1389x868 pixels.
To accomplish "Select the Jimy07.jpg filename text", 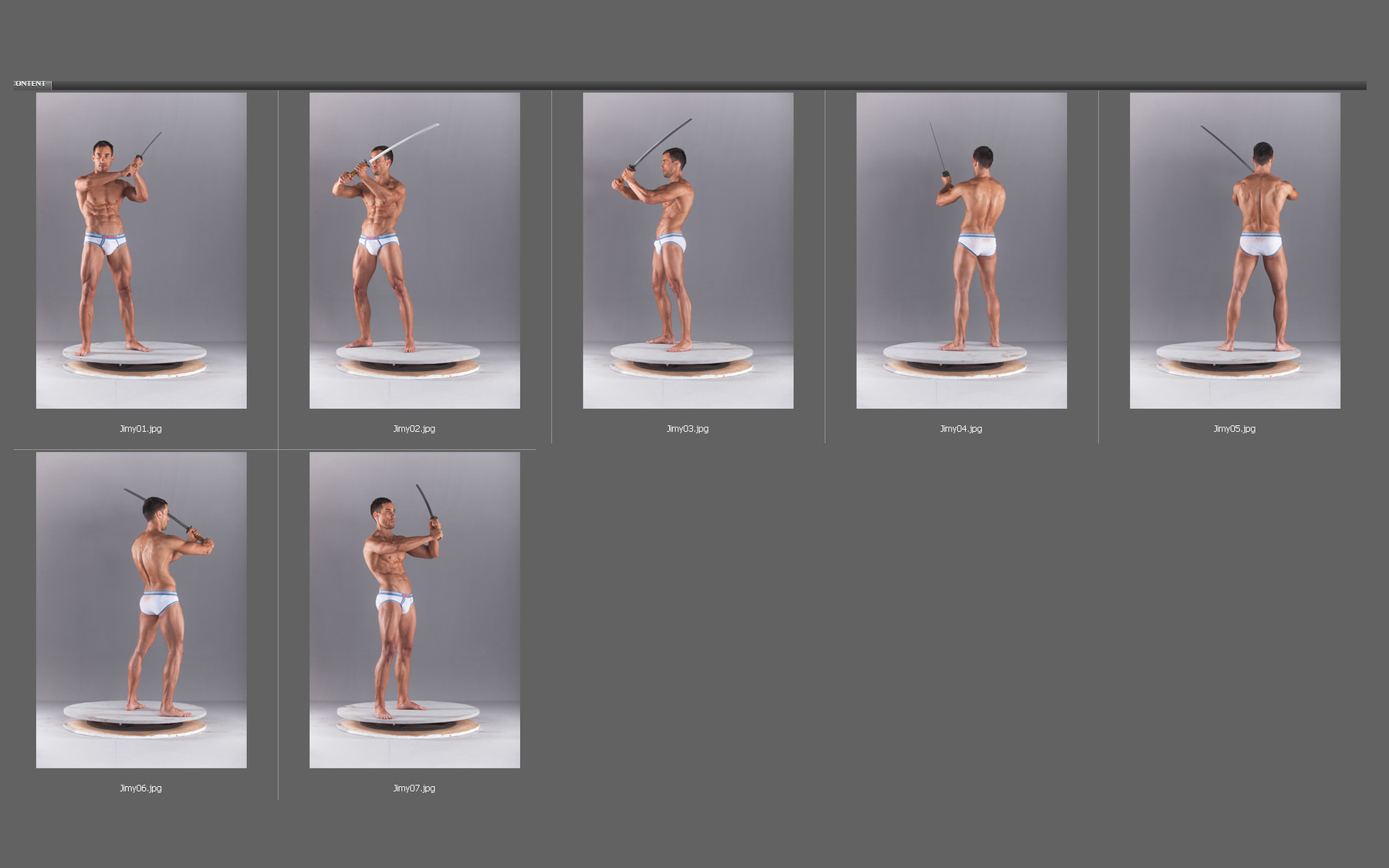I will click(x=414, y=788).
